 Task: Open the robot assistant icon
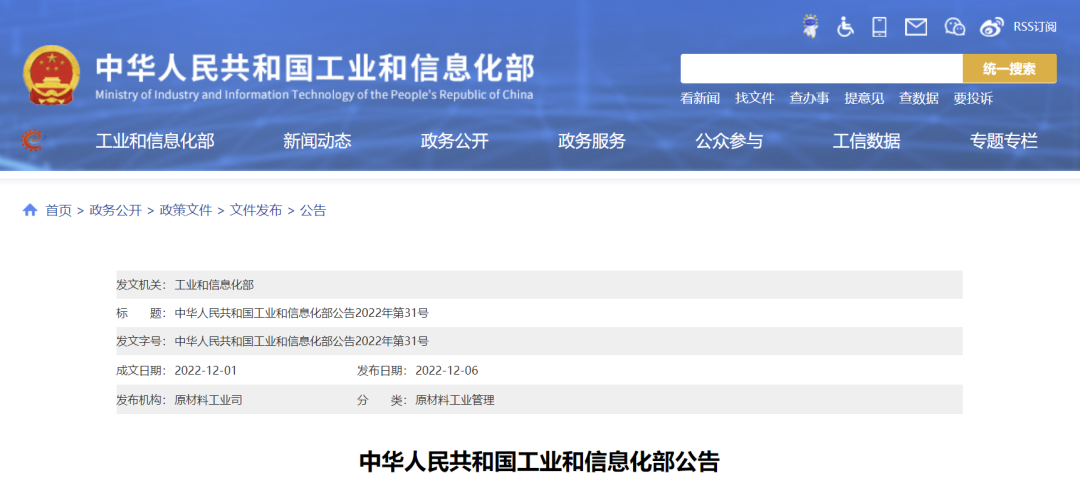(x=811, y=27)
